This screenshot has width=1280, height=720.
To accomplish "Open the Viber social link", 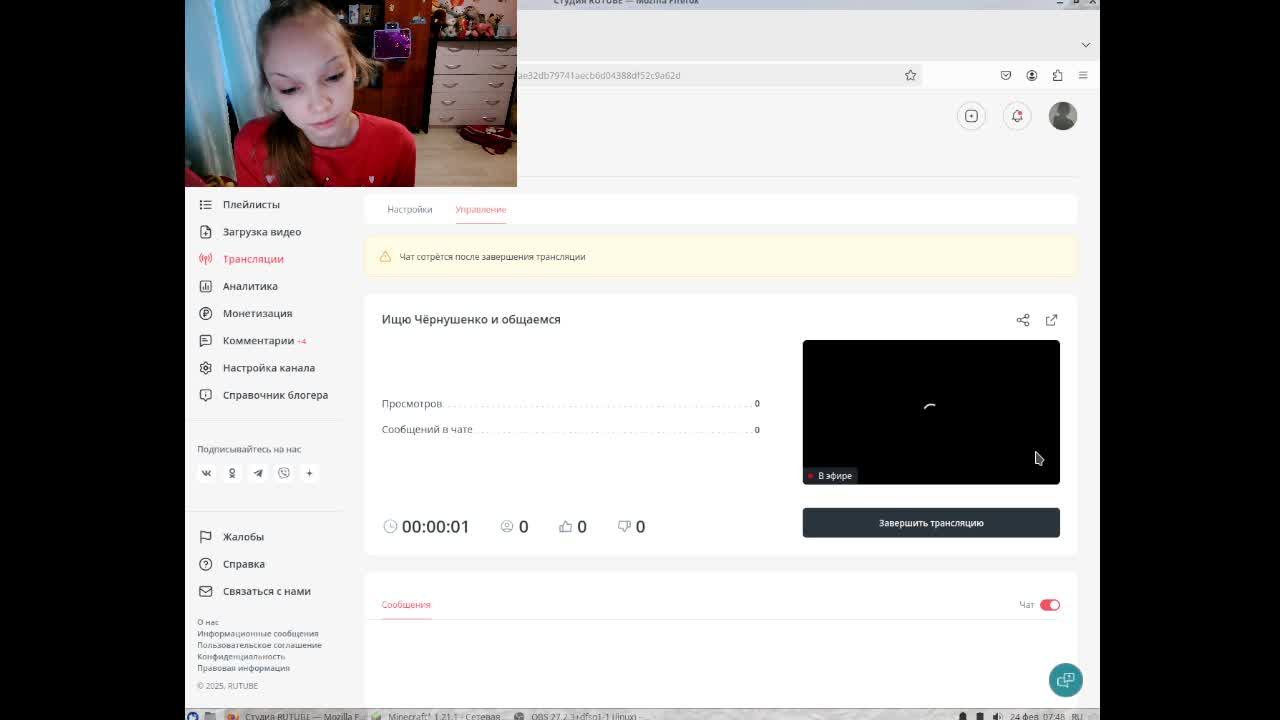I will pyautogui.click(x=284, y=473).
